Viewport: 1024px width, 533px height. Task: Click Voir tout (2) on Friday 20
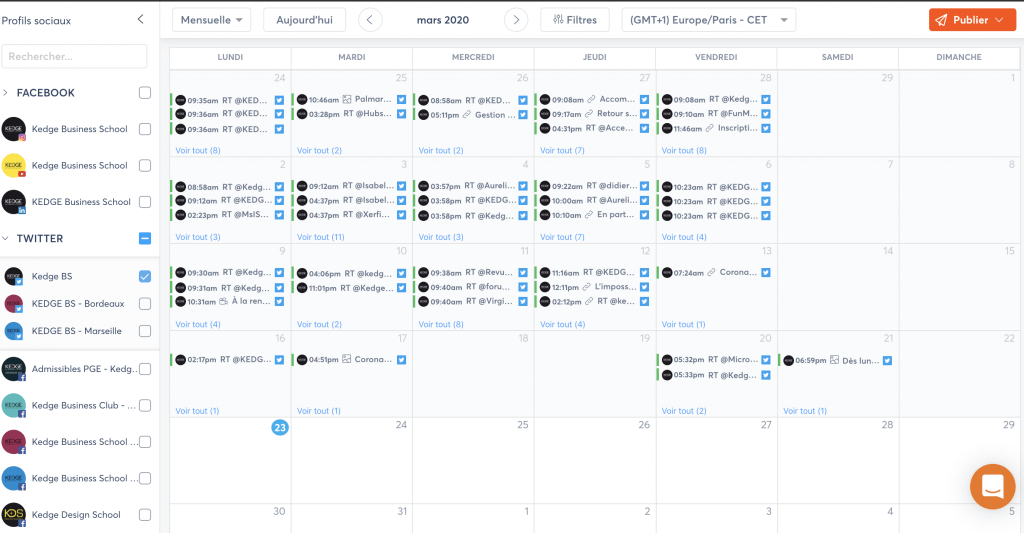[684, 411]
